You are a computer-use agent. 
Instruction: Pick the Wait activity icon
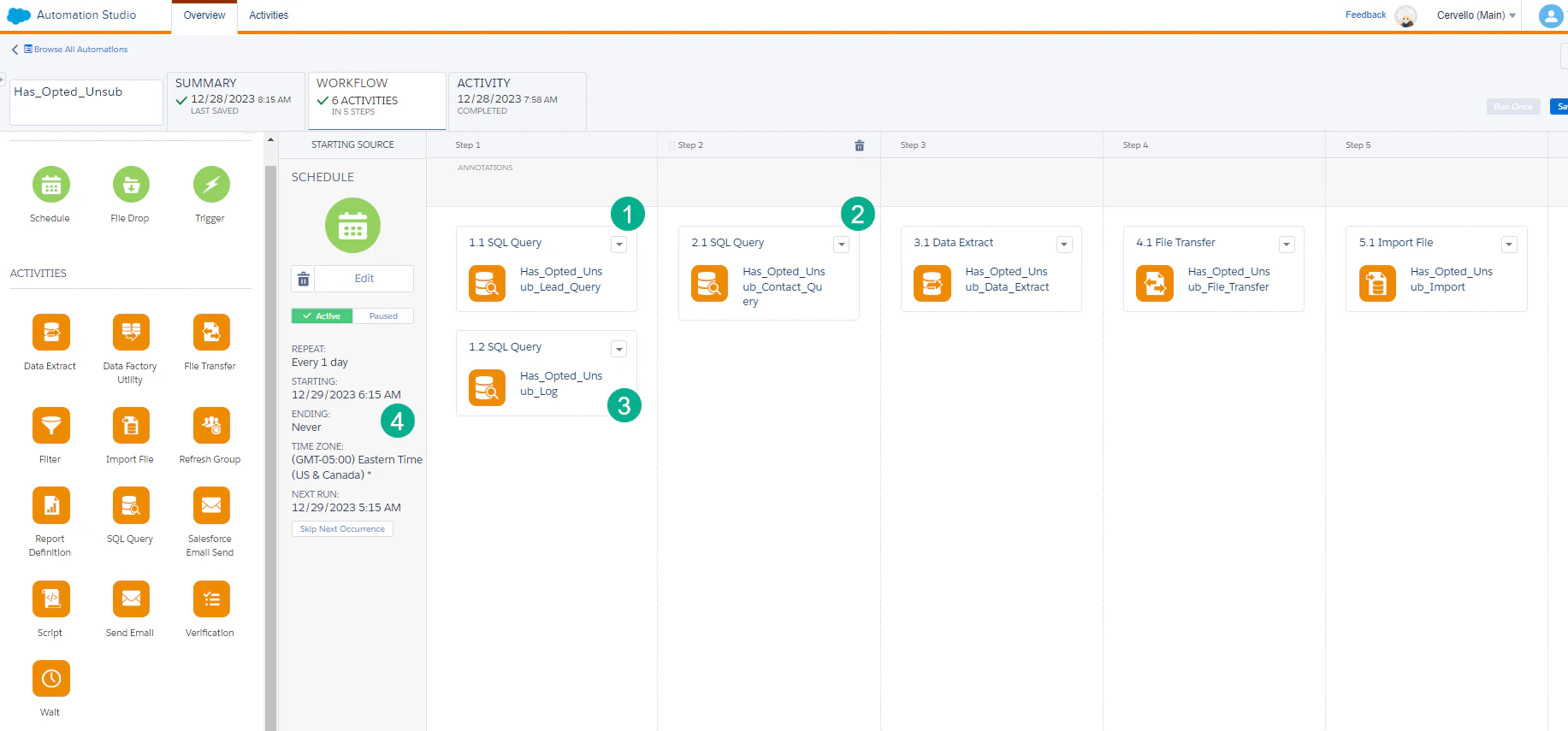(51, 679)
